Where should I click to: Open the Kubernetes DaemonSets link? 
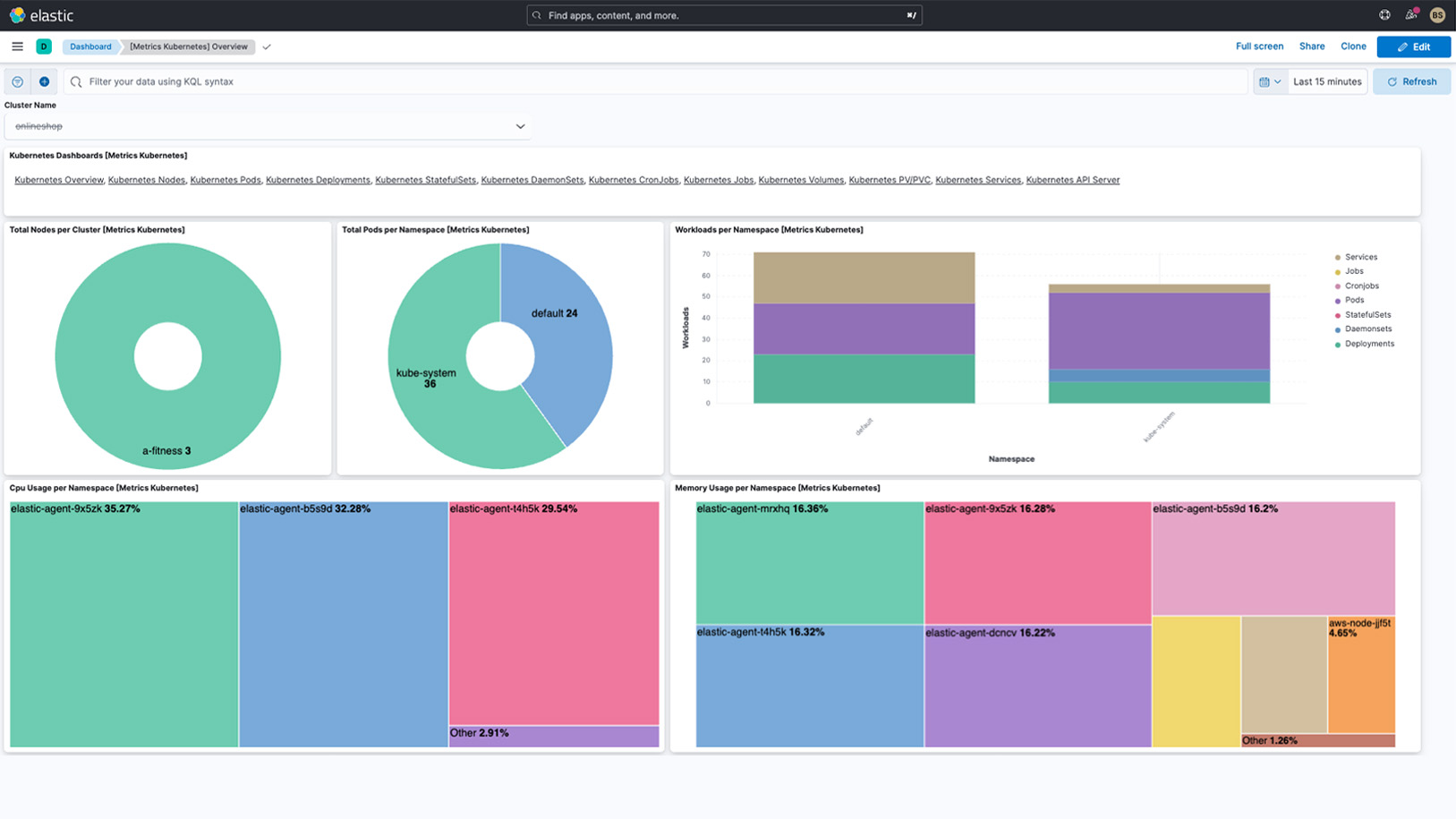532,180
